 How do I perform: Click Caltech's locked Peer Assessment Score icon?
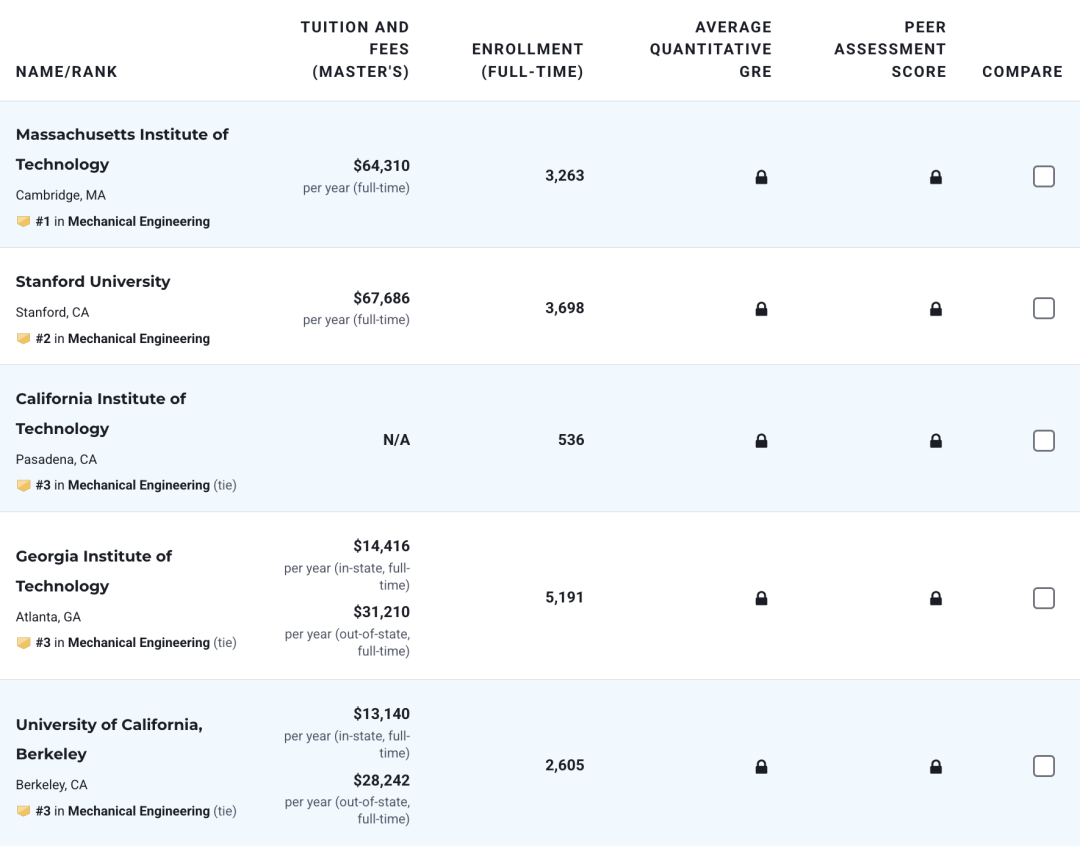point(935,440)
